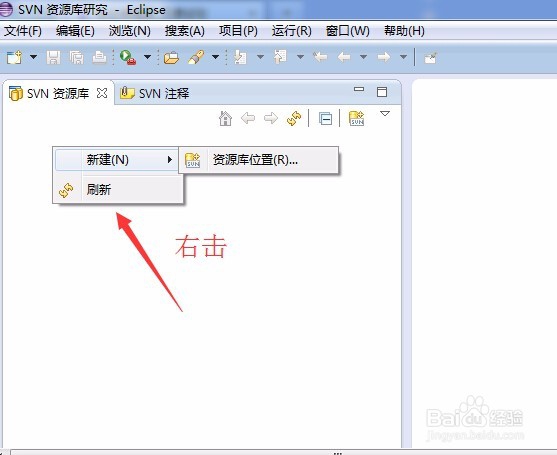Open the Search dropdown arrow

point(215,57)
